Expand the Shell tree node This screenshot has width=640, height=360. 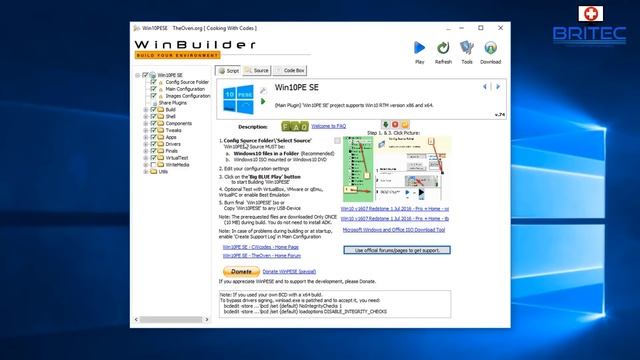pos(146,116)
